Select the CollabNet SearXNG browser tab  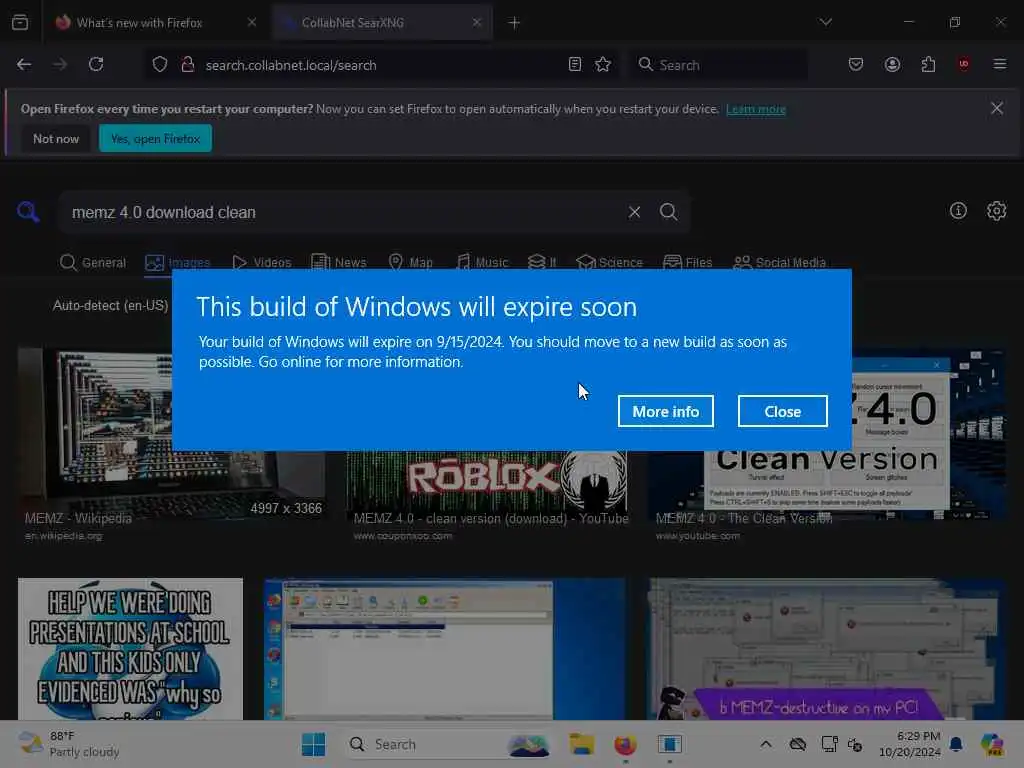point(381,22)
